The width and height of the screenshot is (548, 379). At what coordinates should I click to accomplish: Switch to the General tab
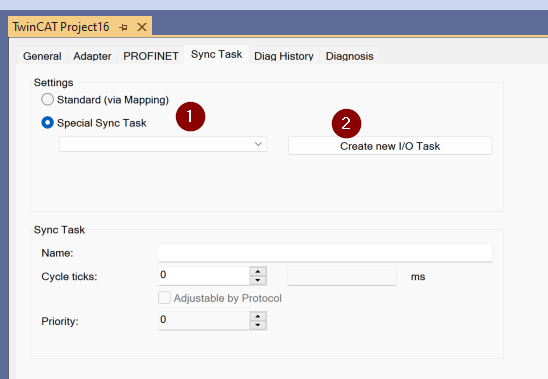pyautogui.click(x=42, y=56)
